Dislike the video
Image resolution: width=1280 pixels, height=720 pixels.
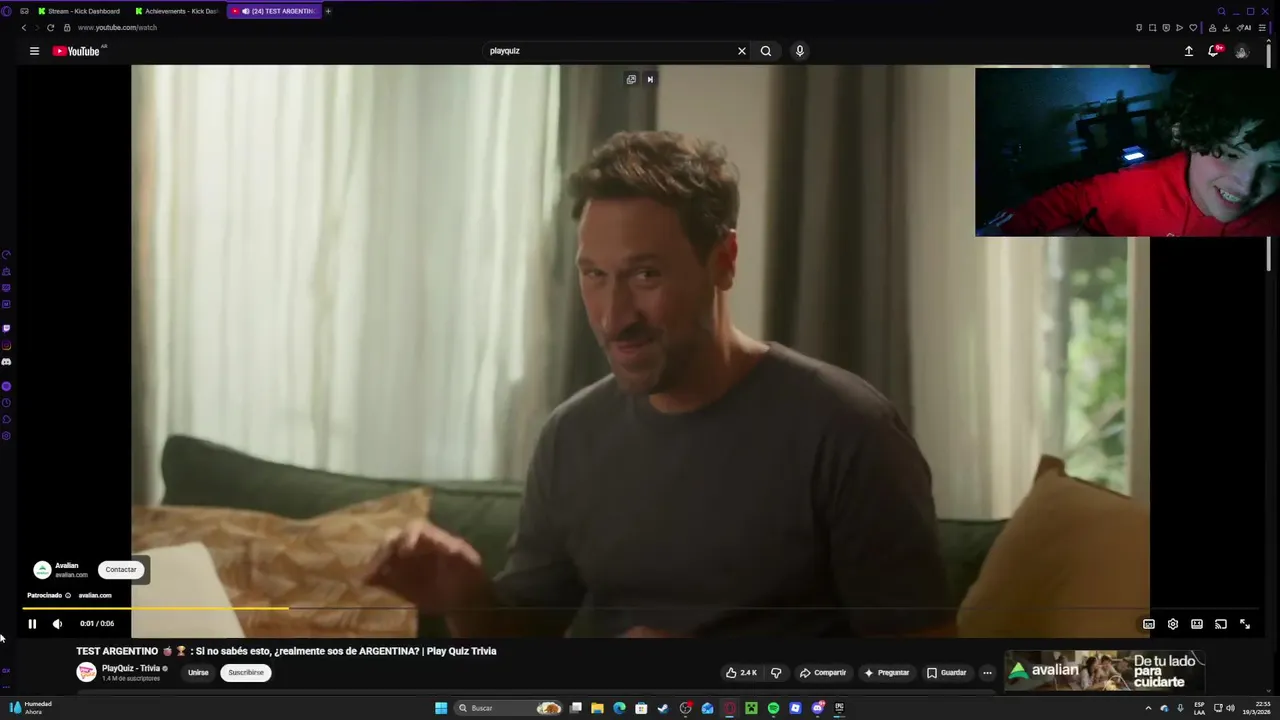point(776,673)
